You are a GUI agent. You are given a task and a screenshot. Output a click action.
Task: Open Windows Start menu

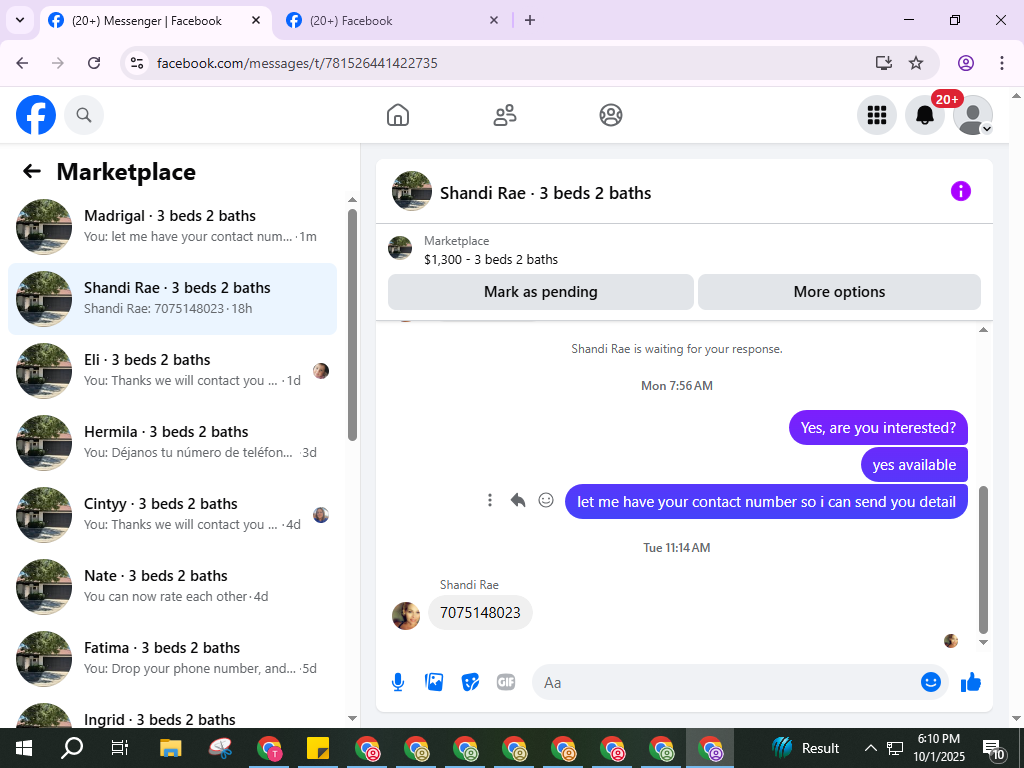pyautogui.click(x=24, y=748)
